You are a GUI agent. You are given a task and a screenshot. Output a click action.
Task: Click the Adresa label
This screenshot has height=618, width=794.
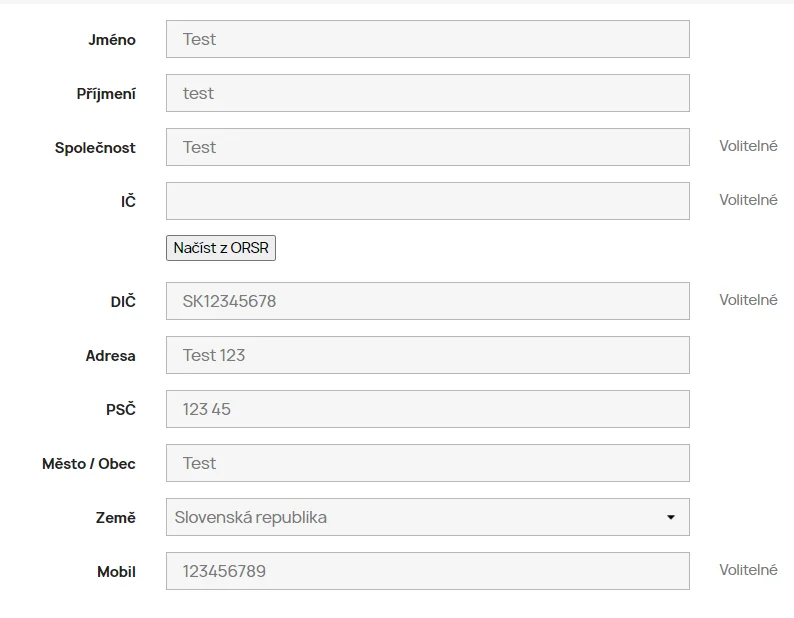click(110, 356)
